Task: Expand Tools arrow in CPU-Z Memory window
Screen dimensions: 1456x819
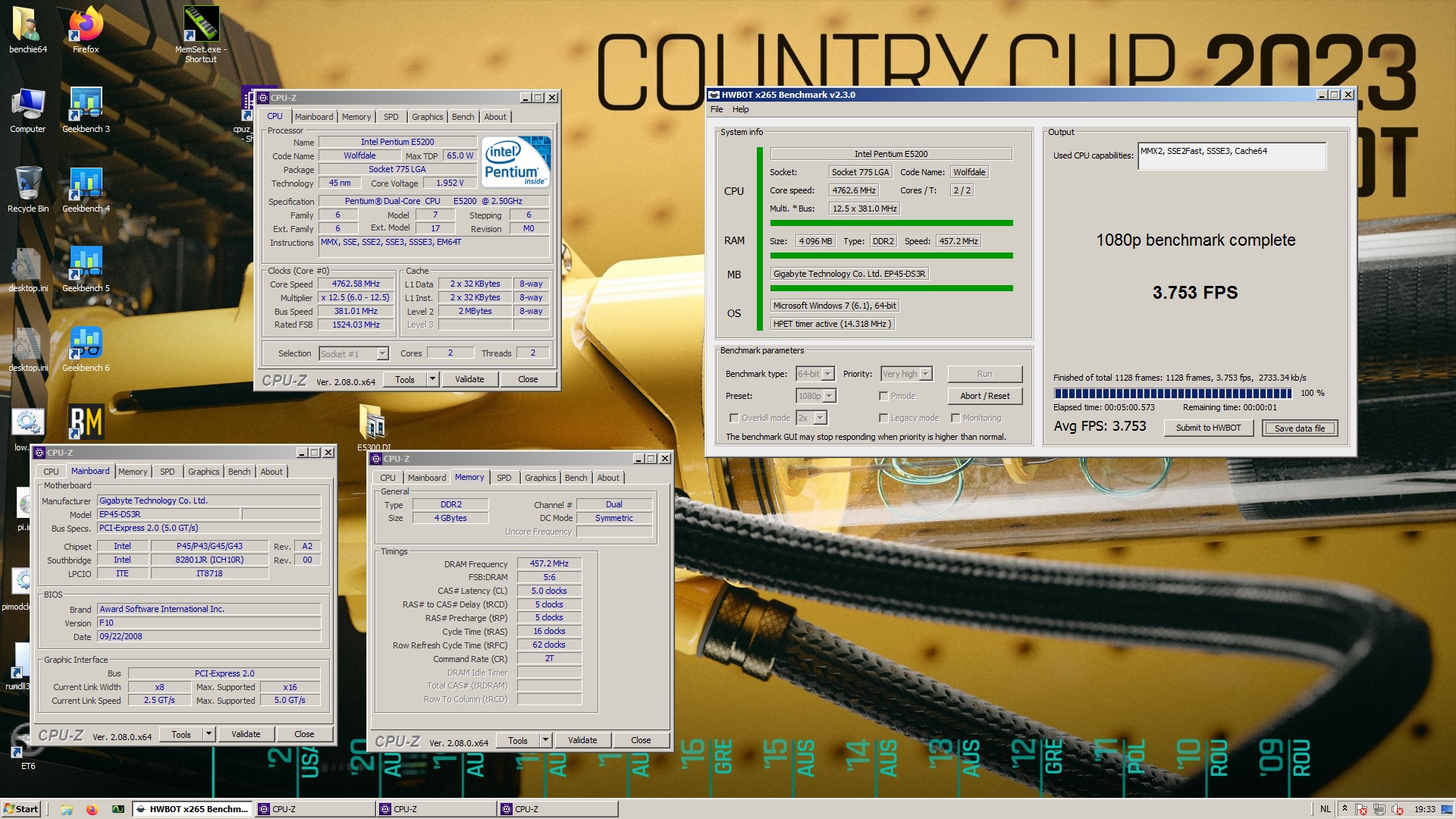Action: click(x=545, y=740)
